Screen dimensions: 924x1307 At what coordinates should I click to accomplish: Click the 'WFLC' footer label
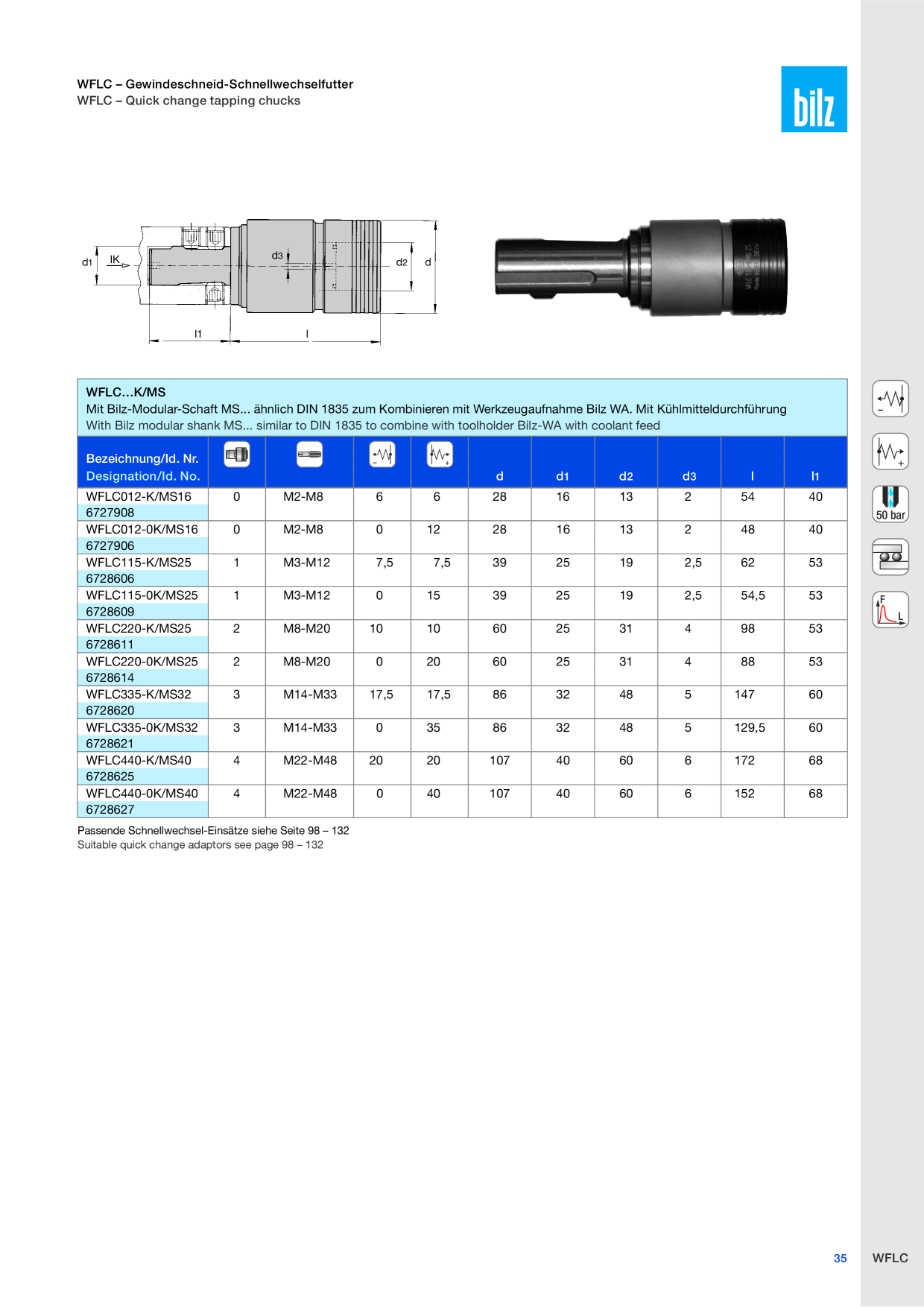tap(890, 1258)
